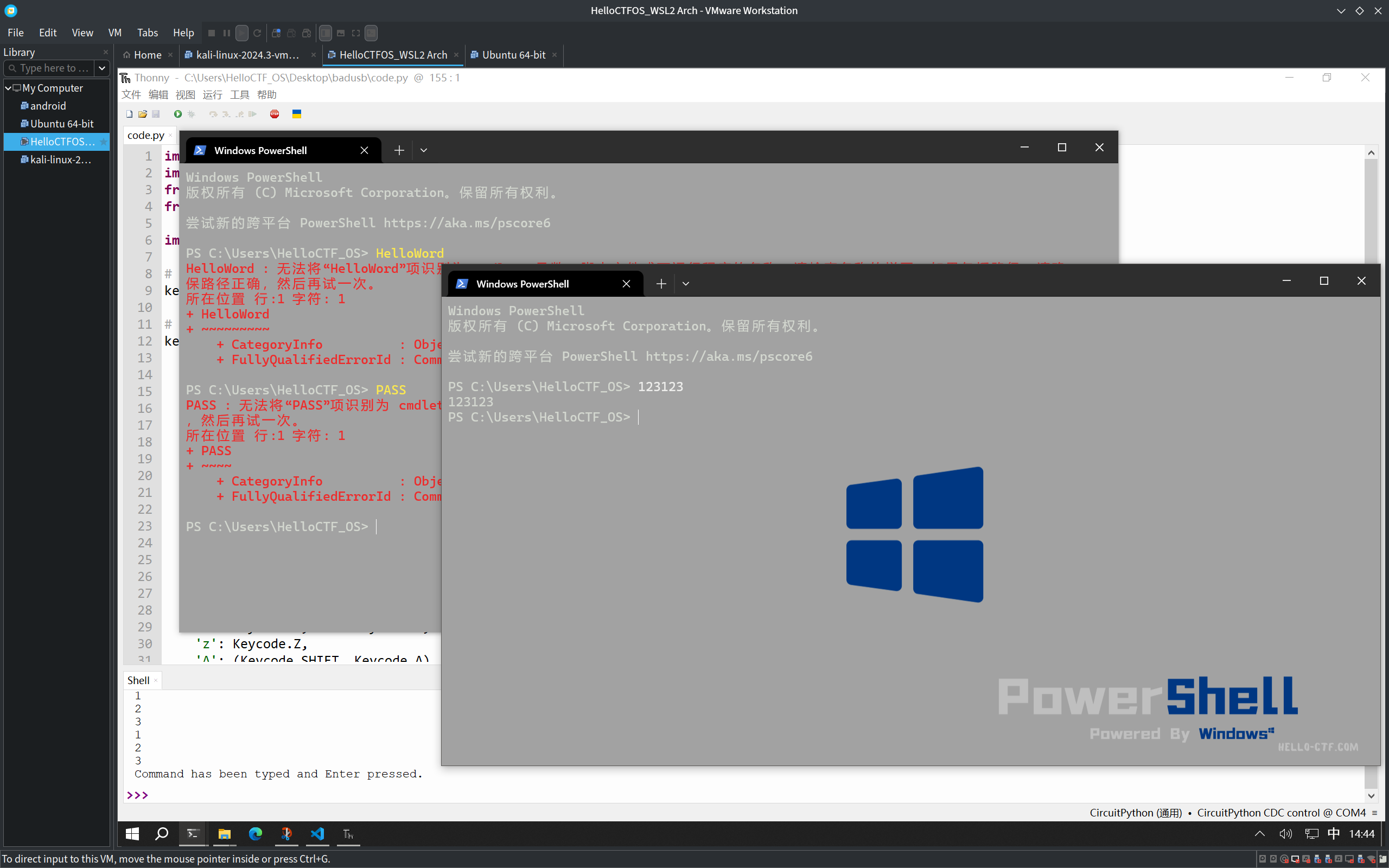The image size is (1389, 868).
Task: Click Thonny's debug bug icon
Action: pyautogui.click(x=191, y=114)
